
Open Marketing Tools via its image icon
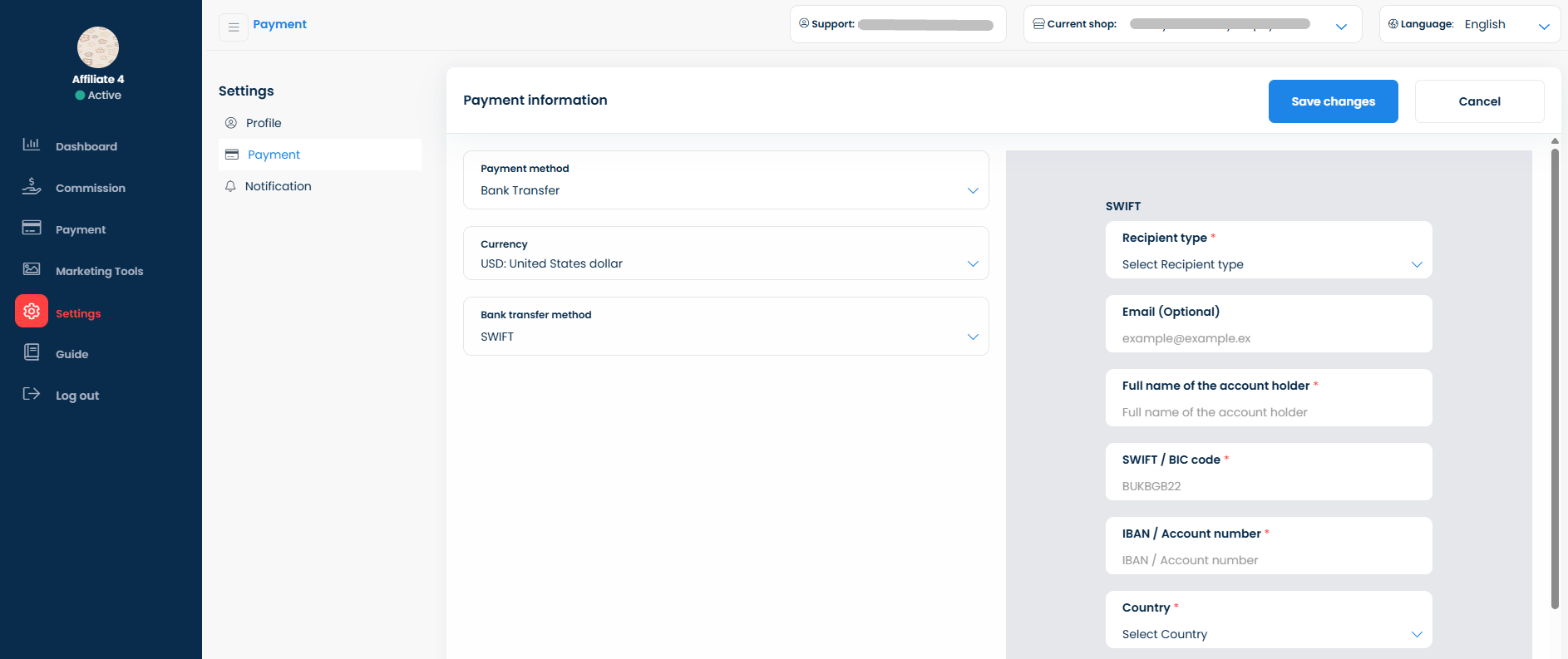(32, 269)
